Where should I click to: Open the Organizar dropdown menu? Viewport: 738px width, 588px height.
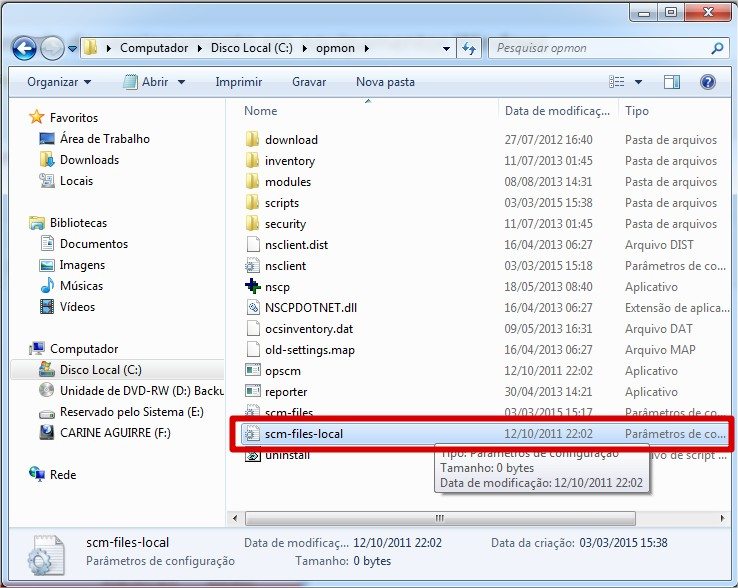click(x=59, y=82)
